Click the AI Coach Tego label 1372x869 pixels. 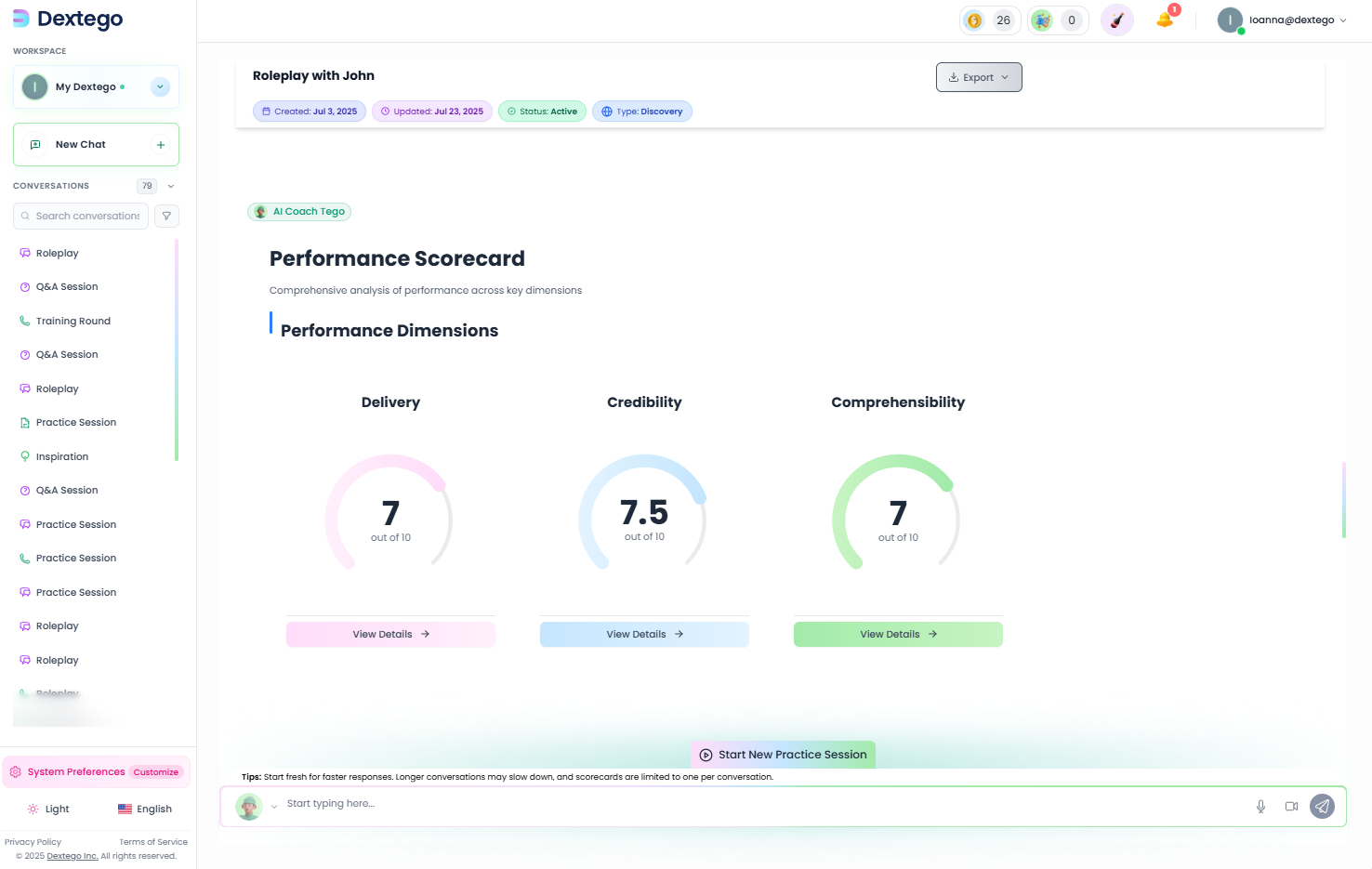pos(299,212)
